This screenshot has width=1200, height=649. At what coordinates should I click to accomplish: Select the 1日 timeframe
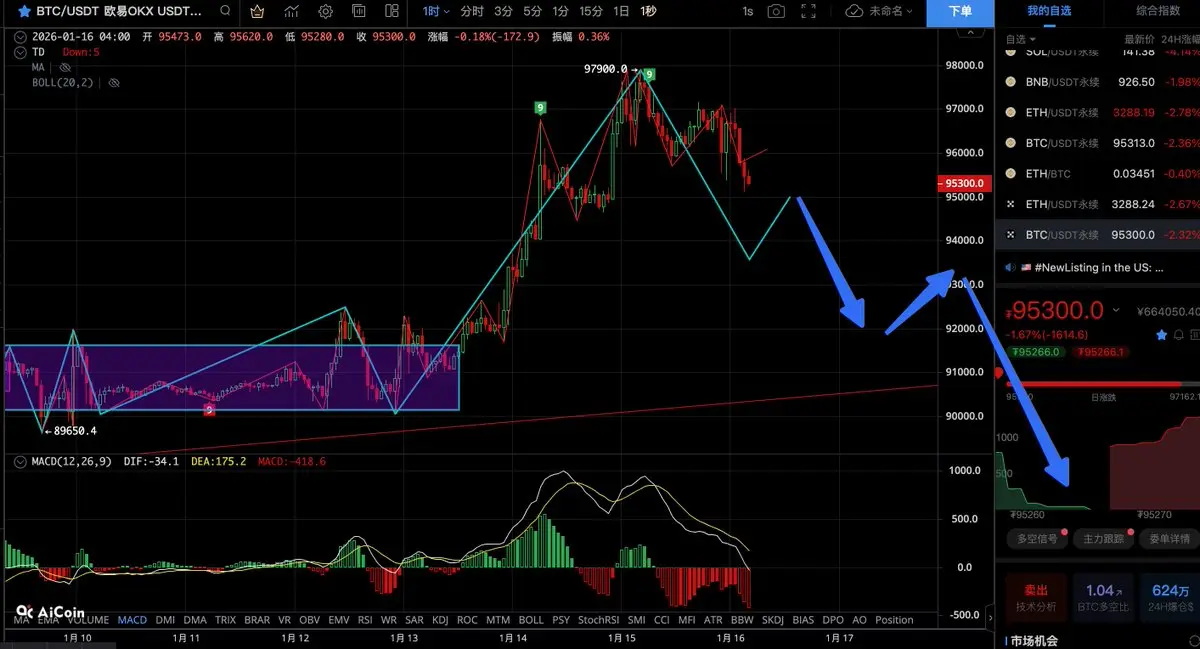[621, 12]
